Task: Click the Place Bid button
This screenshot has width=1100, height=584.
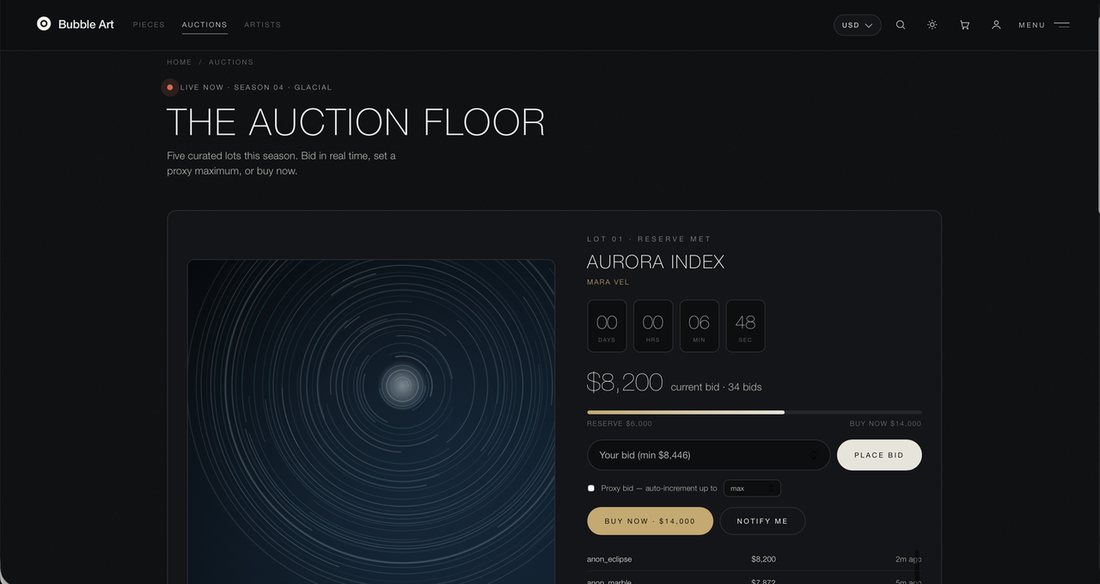Action: click(879, 455)
